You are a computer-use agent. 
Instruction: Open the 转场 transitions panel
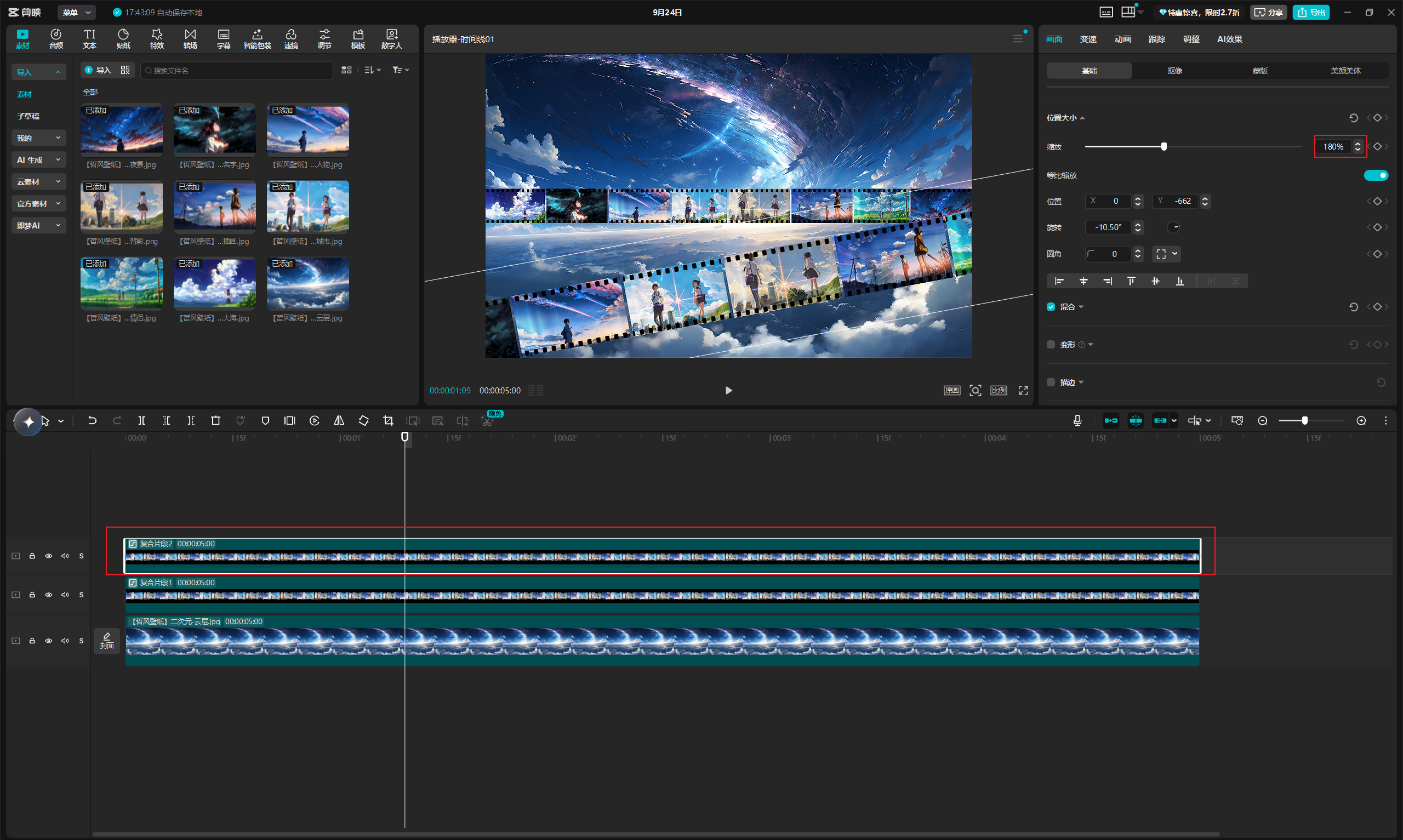click(190, 38)
